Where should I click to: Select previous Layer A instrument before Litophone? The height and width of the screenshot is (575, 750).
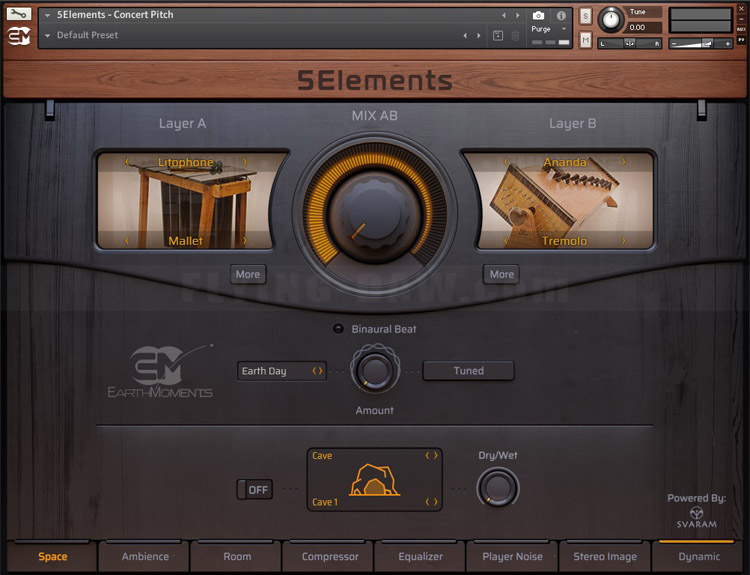[x=127, y=162]
